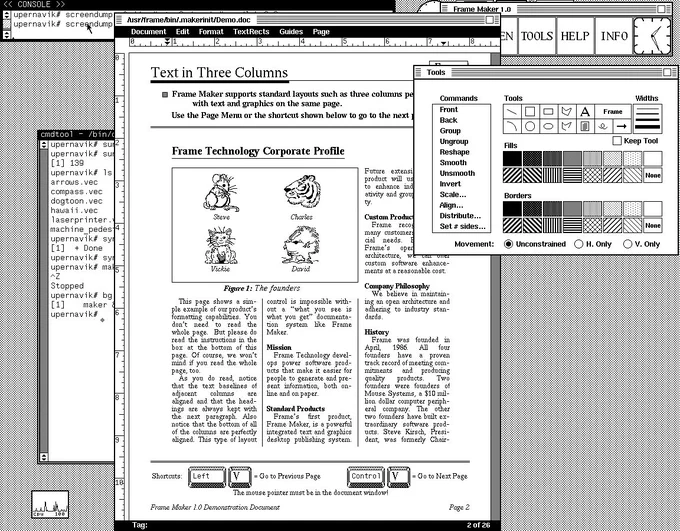Select Unconstrained movement option
The width and height of the screenshot is (680, 531).
tap(509, 244)
